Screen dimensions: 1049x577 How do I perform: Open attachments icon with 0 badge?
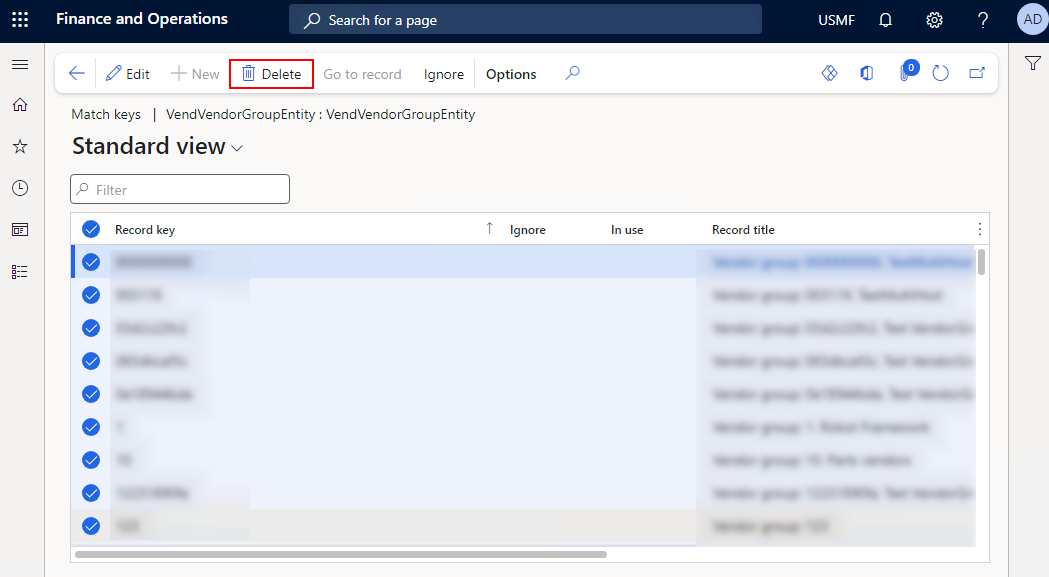click(908, 72)
